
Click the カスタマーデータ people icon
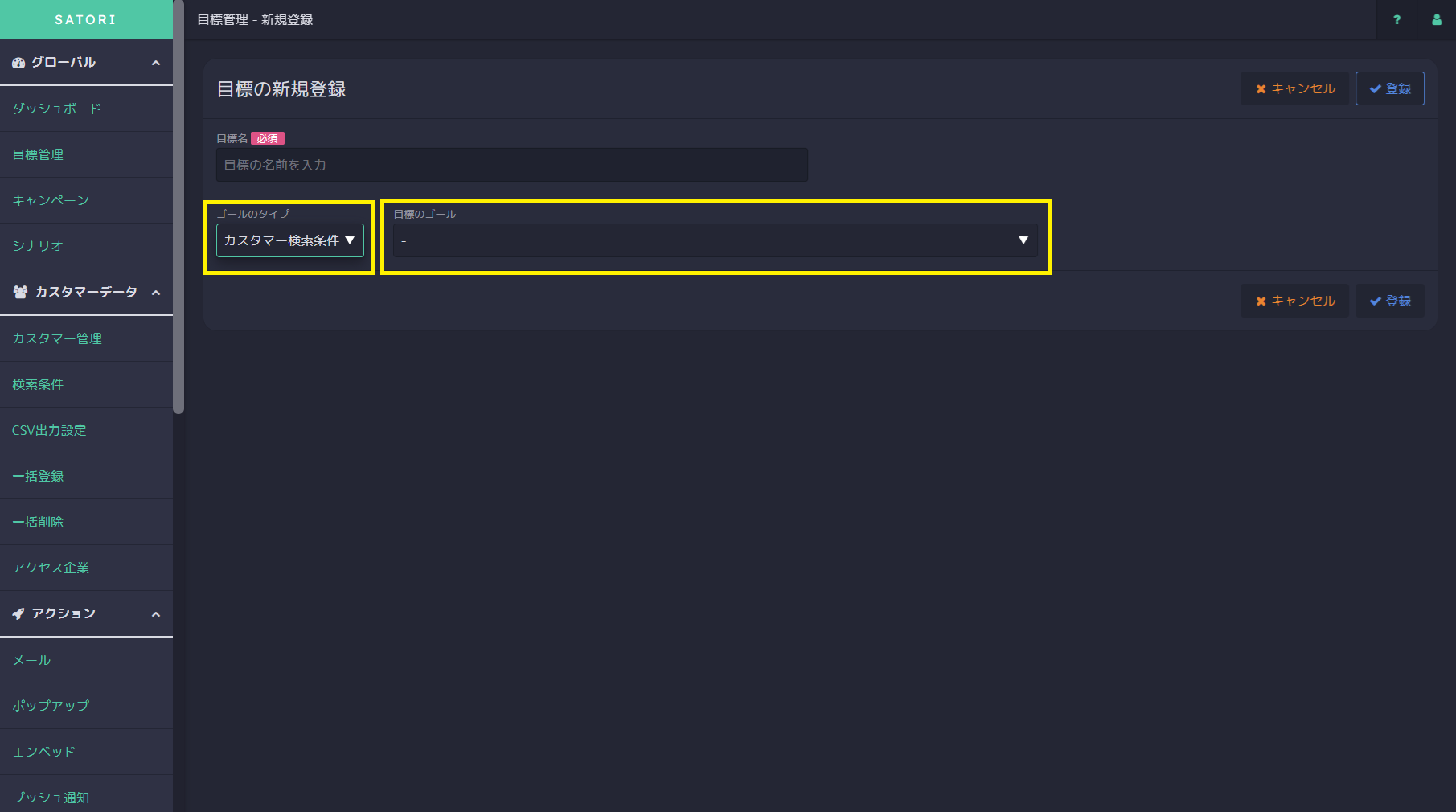tap(20, 292)
